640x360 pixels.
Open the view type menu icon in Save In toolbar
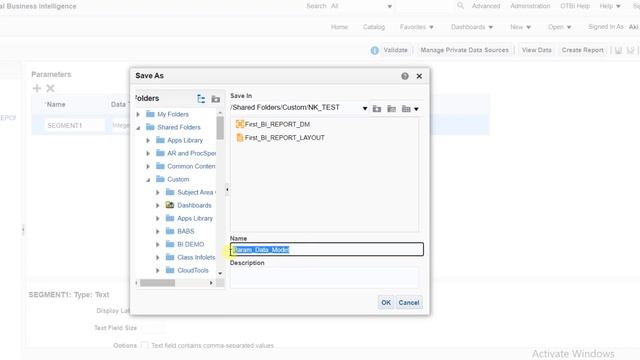(x=410, y=109)
